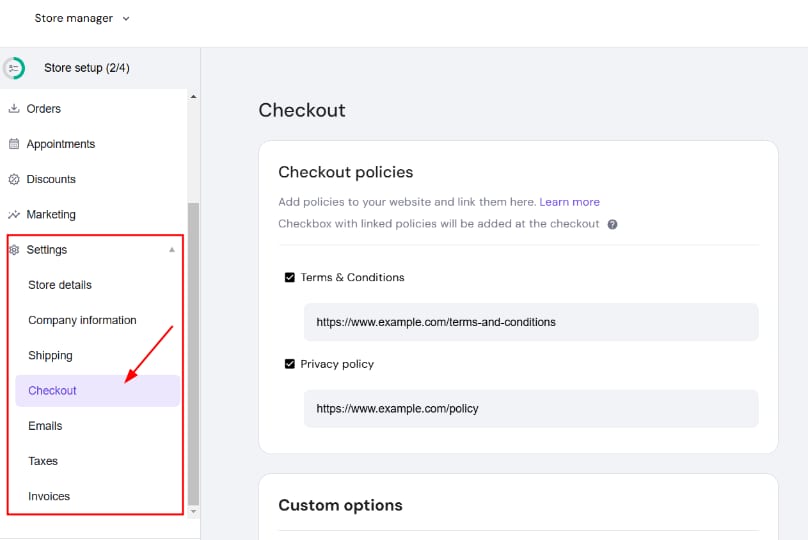Viewport: 808px width, 540px height.
Task: Open the Invoices settings page
Action: click(x=49, y=496)
